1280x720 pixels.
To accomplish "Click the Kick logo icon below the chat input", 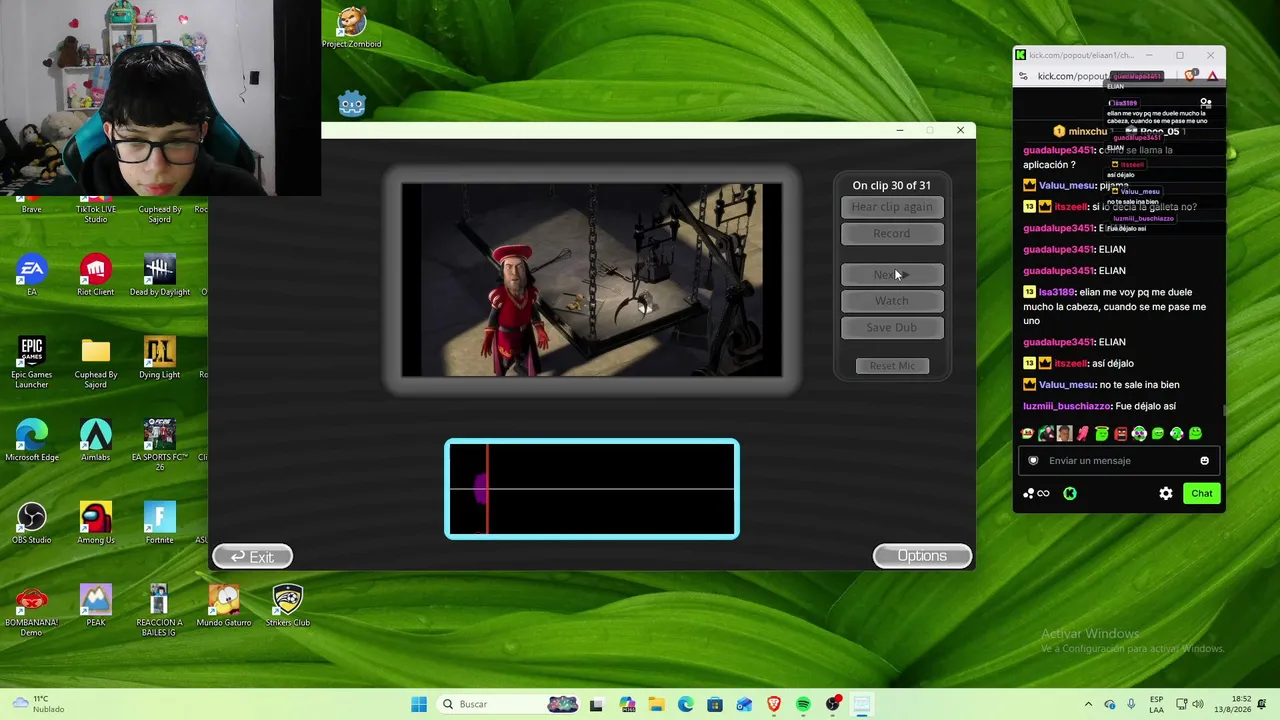I will 1070,494.
